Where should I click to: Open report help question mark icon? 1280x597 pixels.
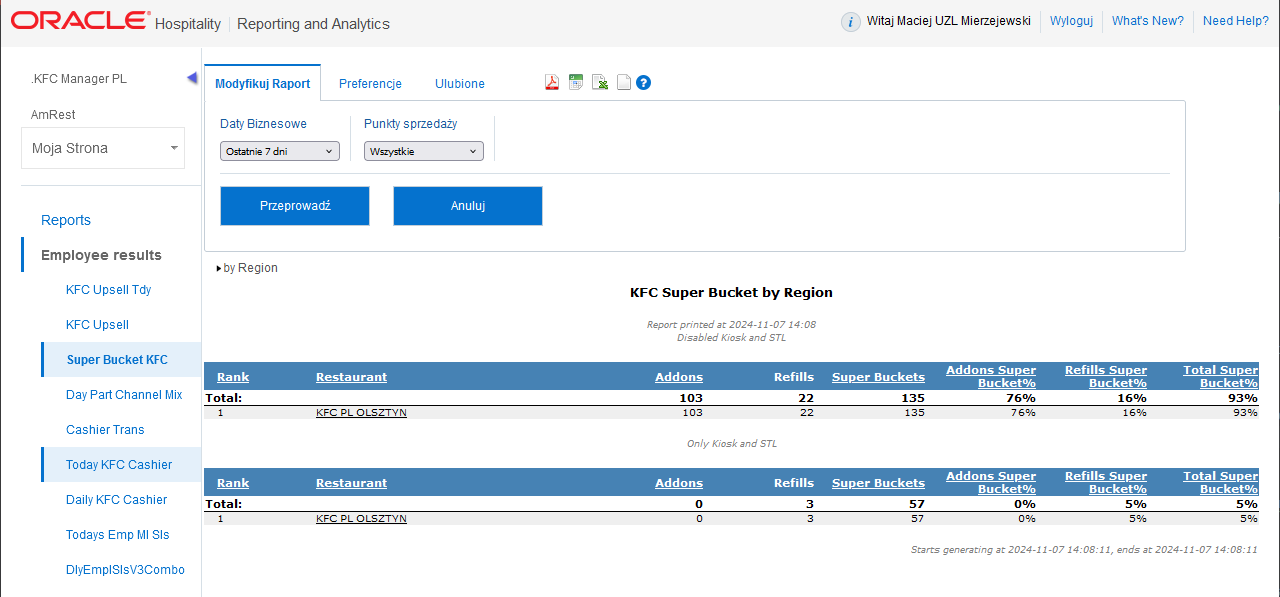point(644,83)
